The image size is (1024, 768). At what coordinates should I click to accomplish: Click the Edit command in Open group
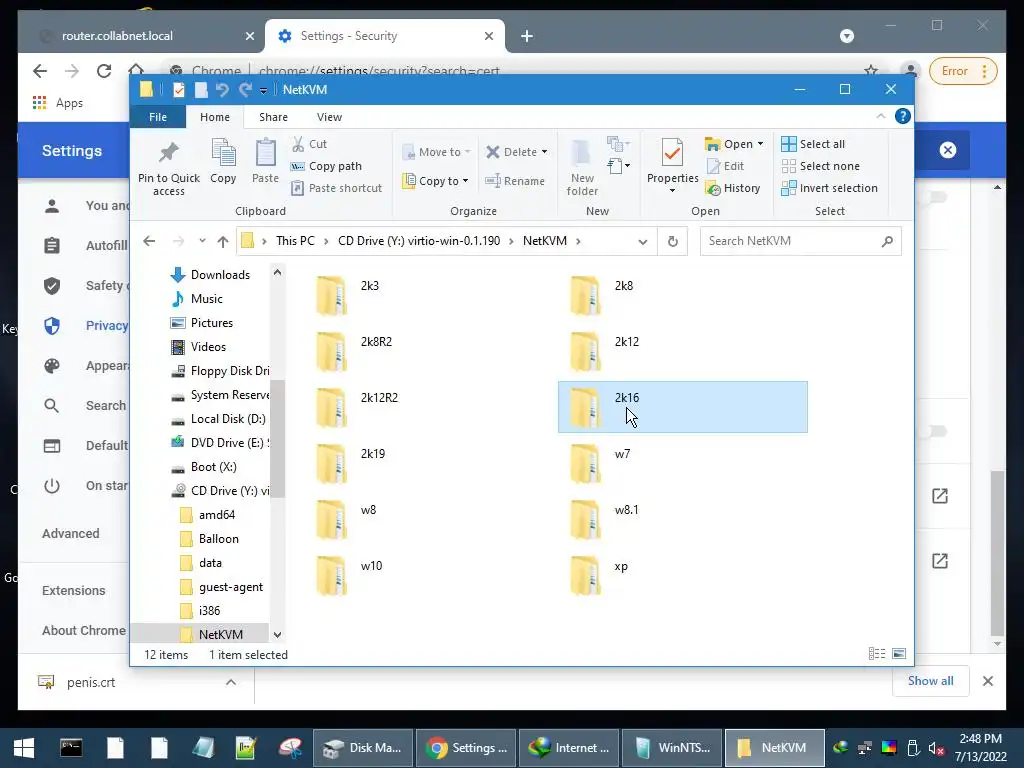725,166
